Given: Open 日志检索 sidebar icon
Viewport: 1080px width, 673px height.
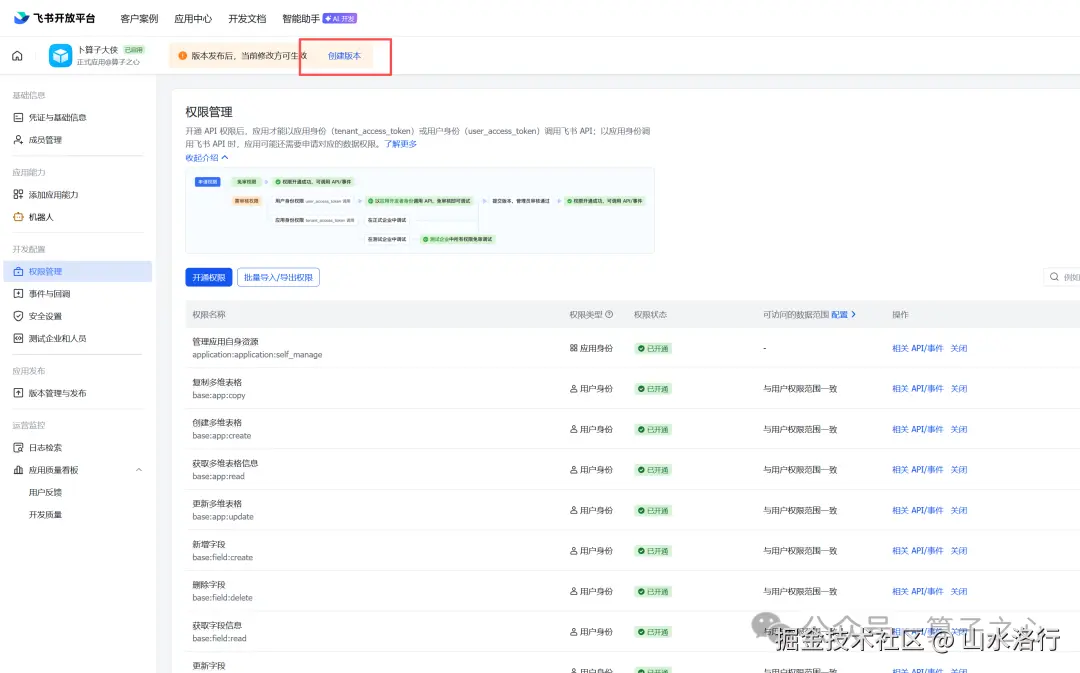Looking at the screenshot, I should pos(19,448).
